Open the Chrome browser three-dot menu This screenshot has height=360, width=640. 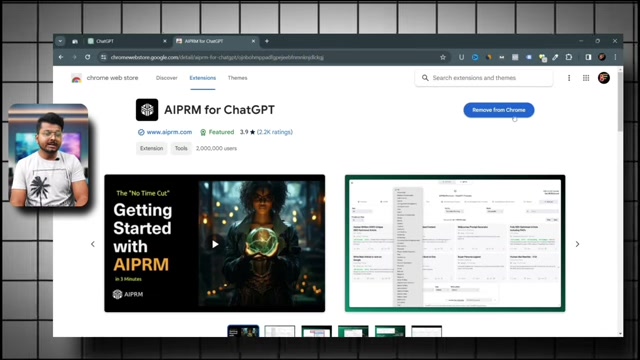click(615, 57)
